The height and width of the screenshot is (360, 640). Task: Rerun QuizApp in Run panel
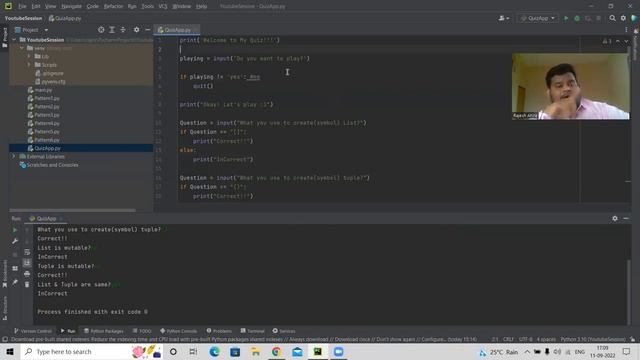click(x=15, y=230)
